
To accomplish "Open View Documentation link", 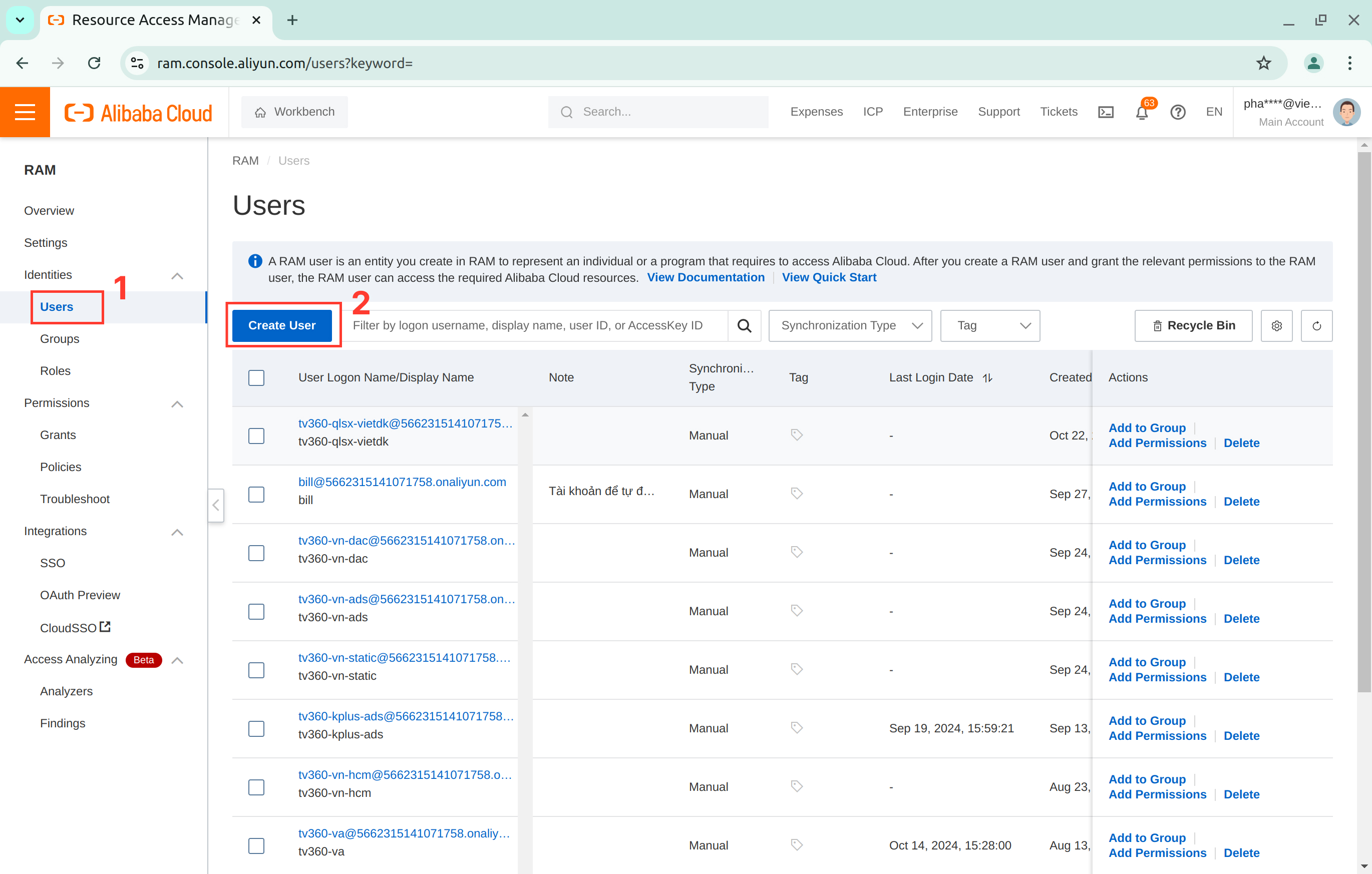I will pyautogui.click(x=706, y=277).
